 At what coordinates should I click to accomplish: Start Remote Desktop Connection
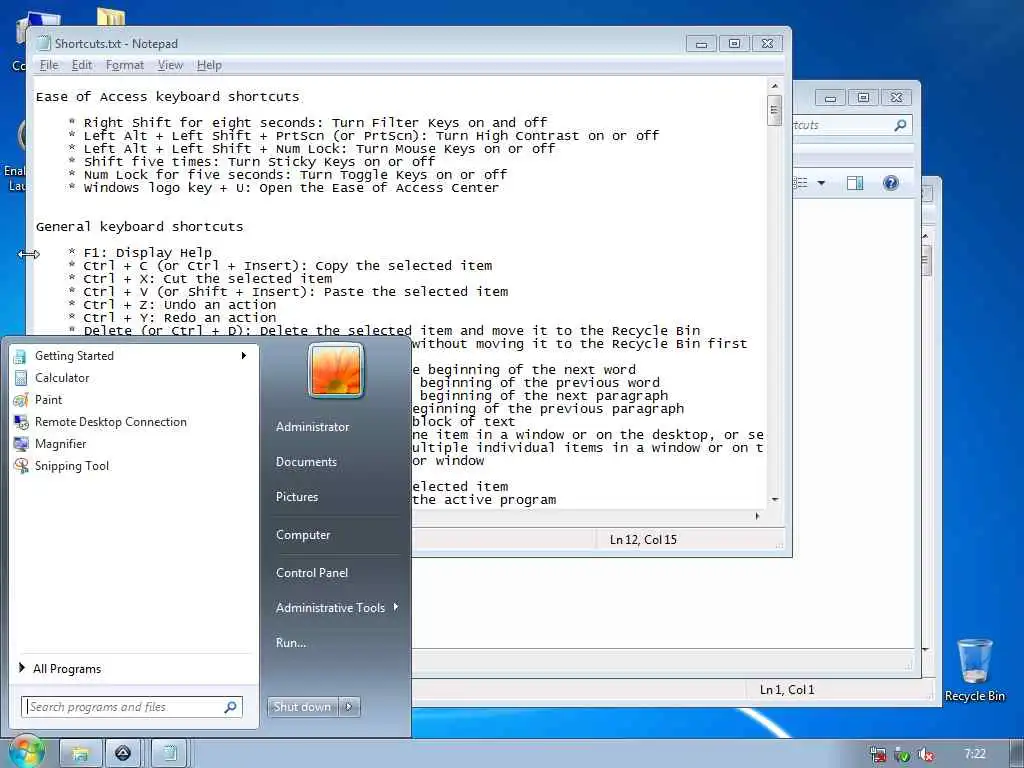point(110,422)
